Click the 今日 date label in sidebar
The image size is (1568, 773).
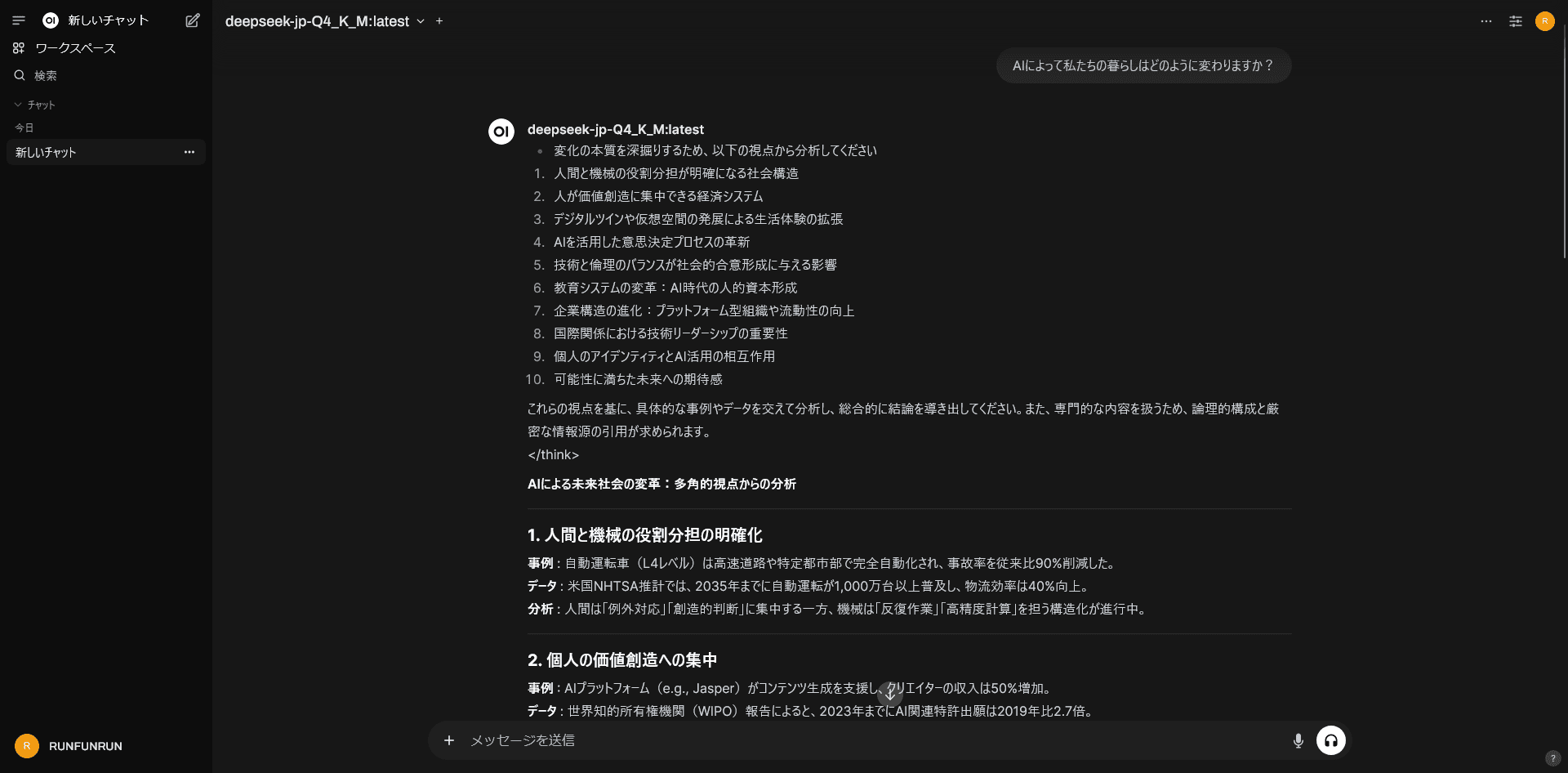click(x=24, y=127)
